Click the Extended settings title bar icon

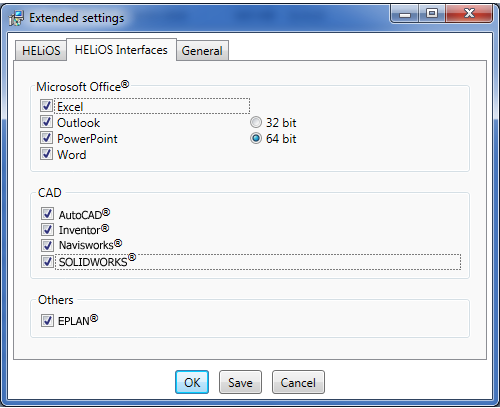(16, 18)
